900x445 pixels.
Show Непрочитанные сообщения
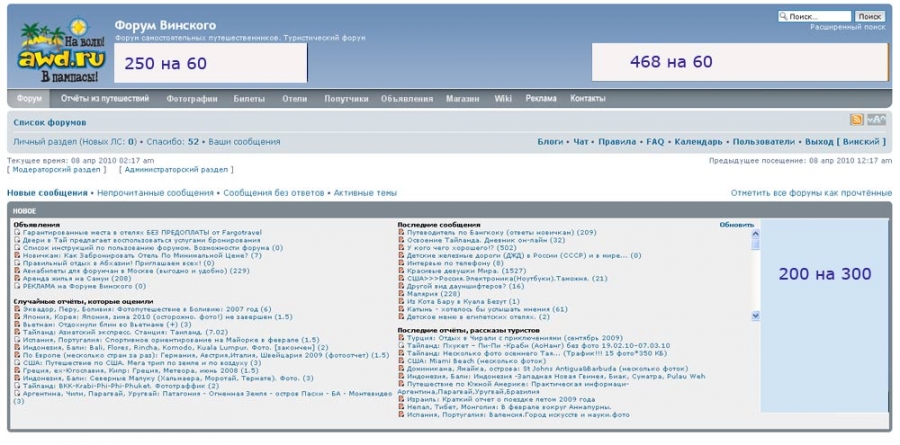tap(155, 193)
